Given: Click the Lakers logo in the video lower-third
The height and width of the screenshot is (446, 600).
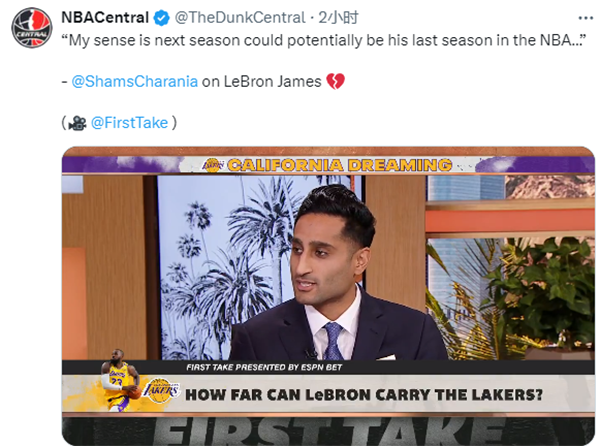Looking at the screenshot, I should tap(161, 391).
